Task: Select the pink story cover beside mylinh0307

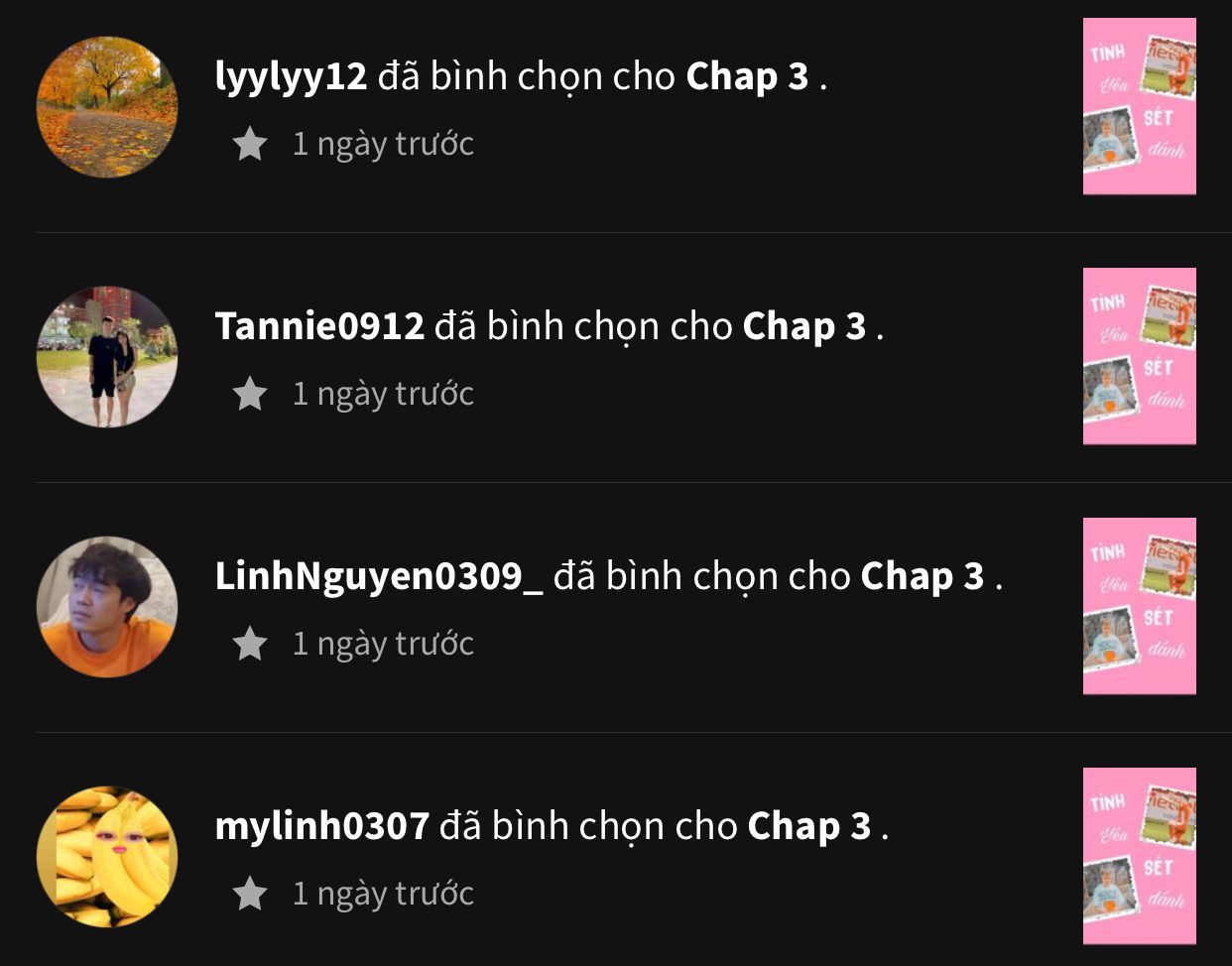Action: (1140, 856)
